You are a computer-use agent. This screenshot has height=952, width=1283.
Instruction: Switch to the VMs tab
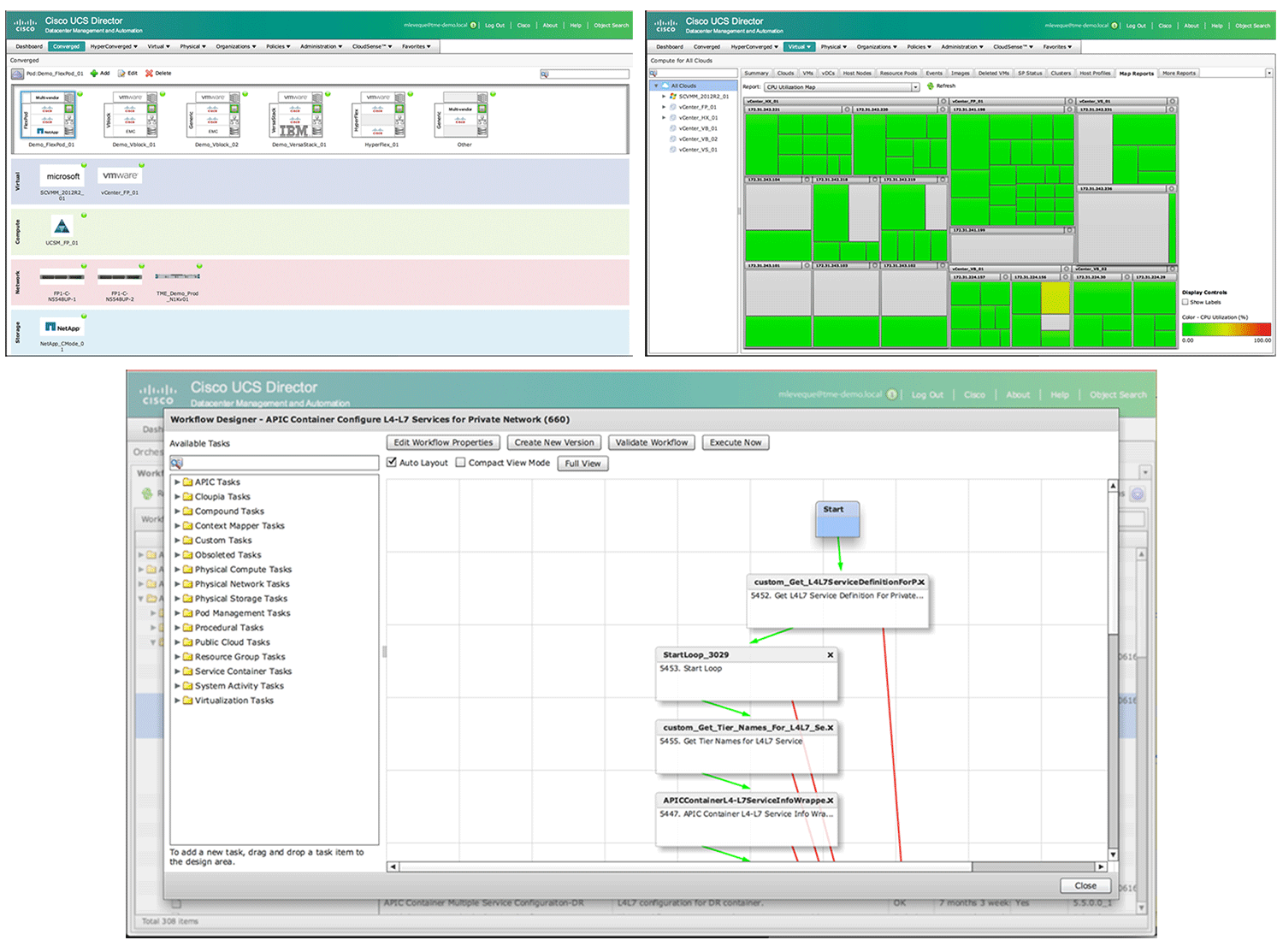click(807, 74)
